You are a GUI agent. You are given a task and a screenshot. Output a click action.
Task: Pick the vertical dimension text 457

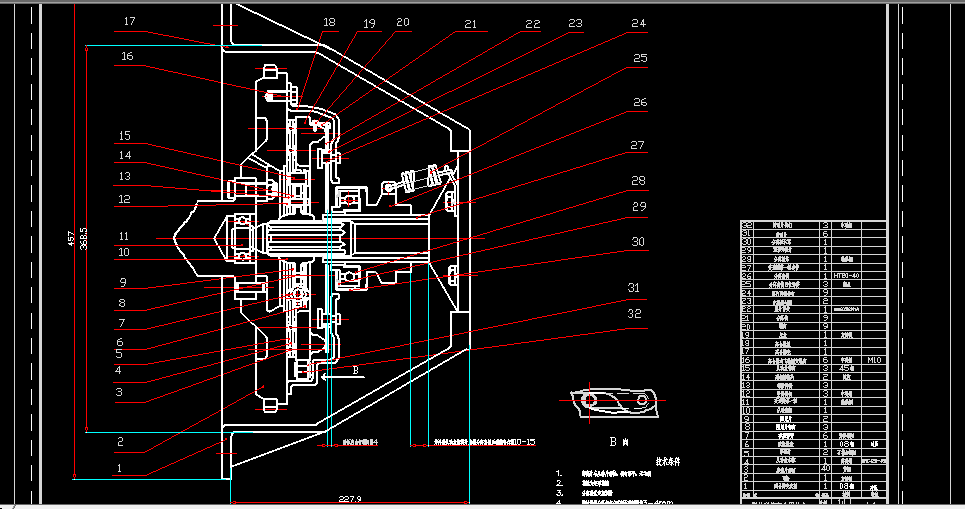point(71,239)
